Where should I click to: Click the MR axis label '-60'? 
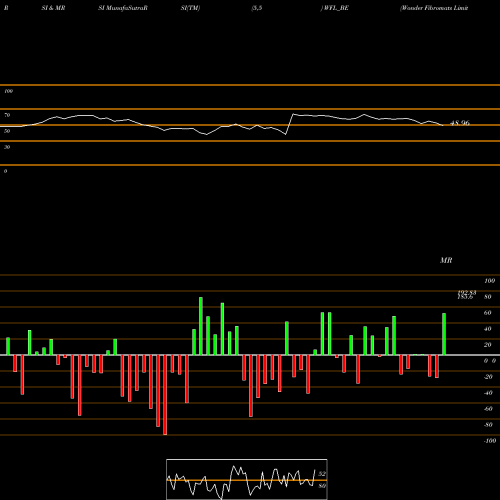pos(488,409)
